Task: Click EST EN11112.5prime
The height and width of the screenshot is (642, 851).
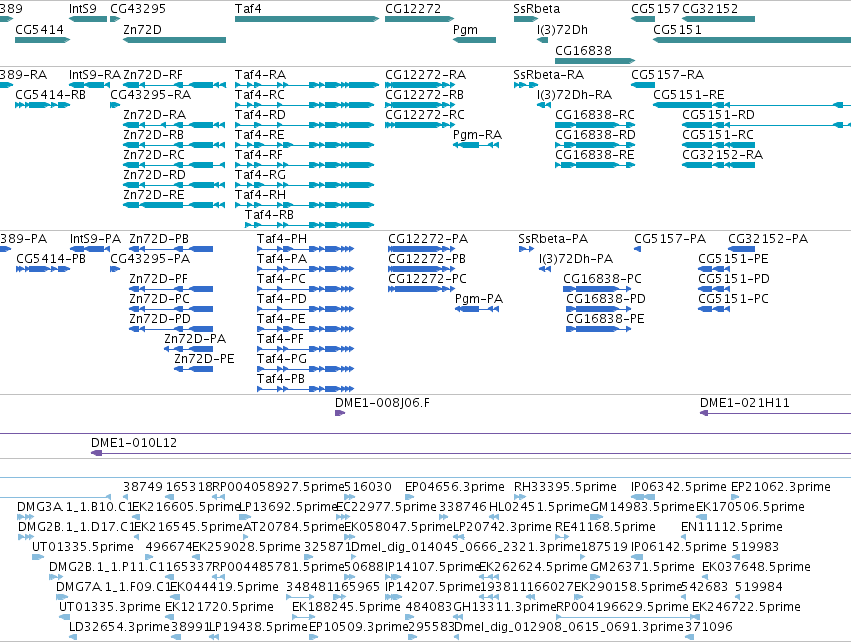Action: point(732,527)
